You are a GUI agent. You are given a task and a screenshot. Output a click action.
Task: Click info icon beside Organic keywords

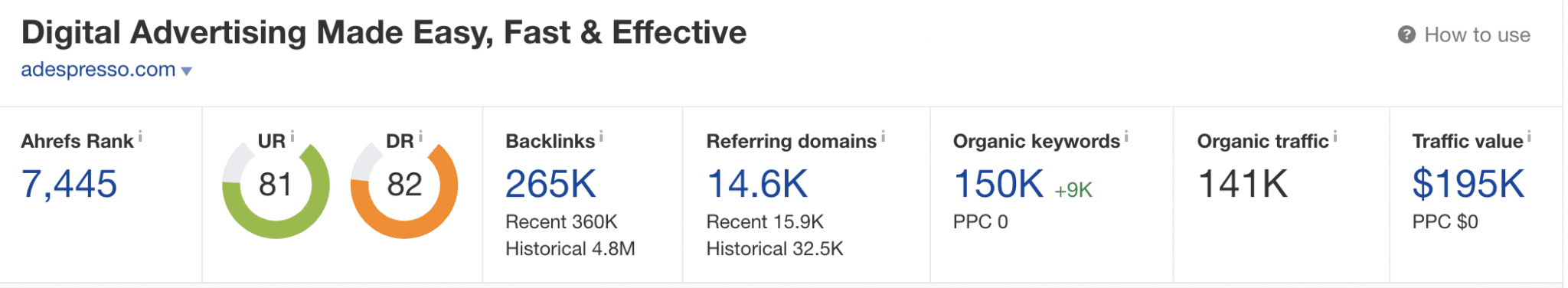click(1126, 136)
